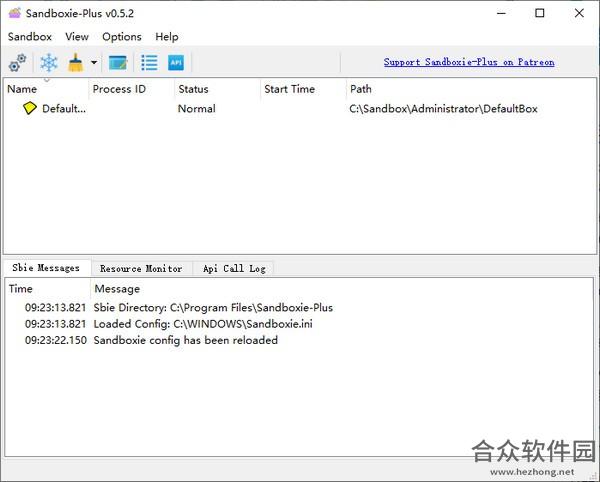Image resolution: width=600 pixels, height=482 pixels.
Task: Close the Sandboxie-Plus window
Action: pos(579,13)
